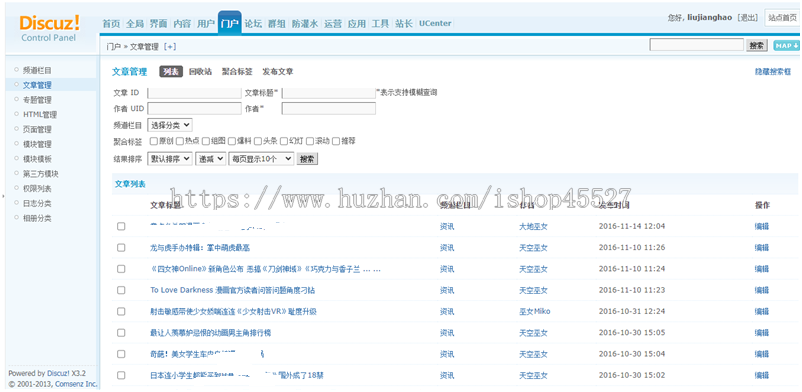802x392 pixels.
Task: Tick the 热点 tag checkbox
Action: click(x=180, y=141)
